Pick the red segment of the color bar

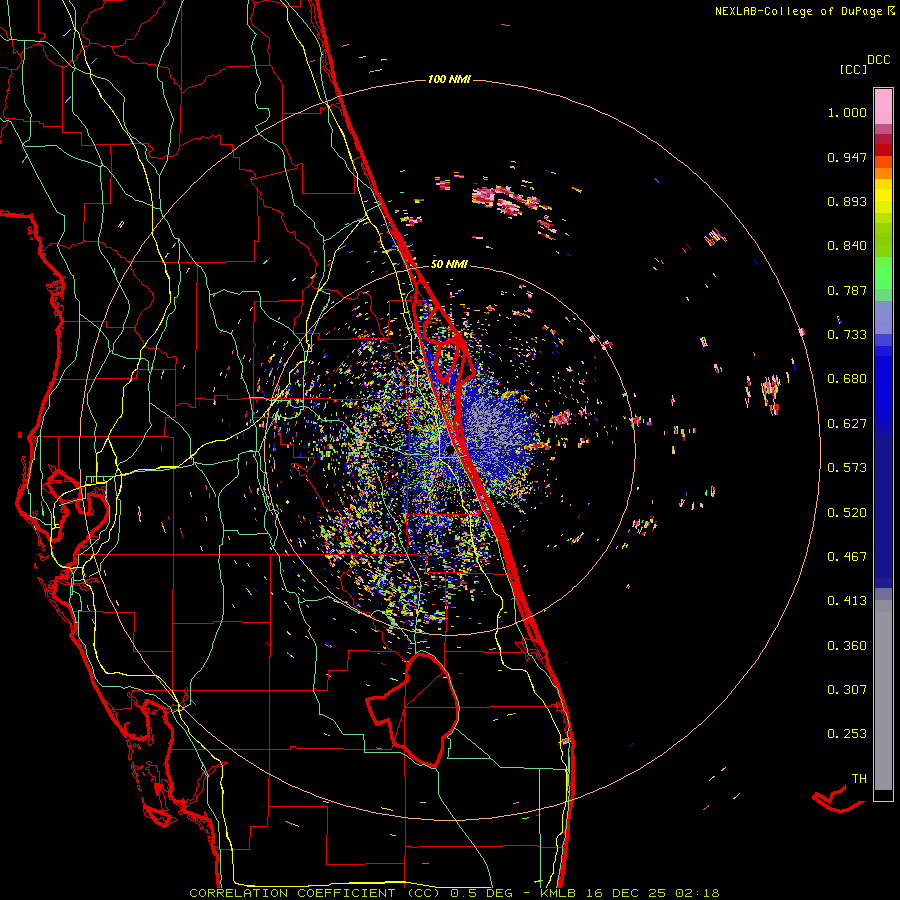tap(883, 150)
